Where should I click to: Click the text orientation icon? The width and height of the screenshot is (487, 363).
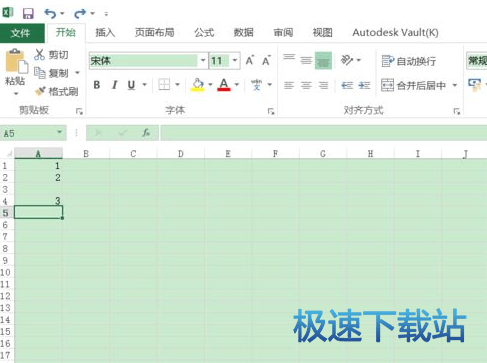coord(347,60)
